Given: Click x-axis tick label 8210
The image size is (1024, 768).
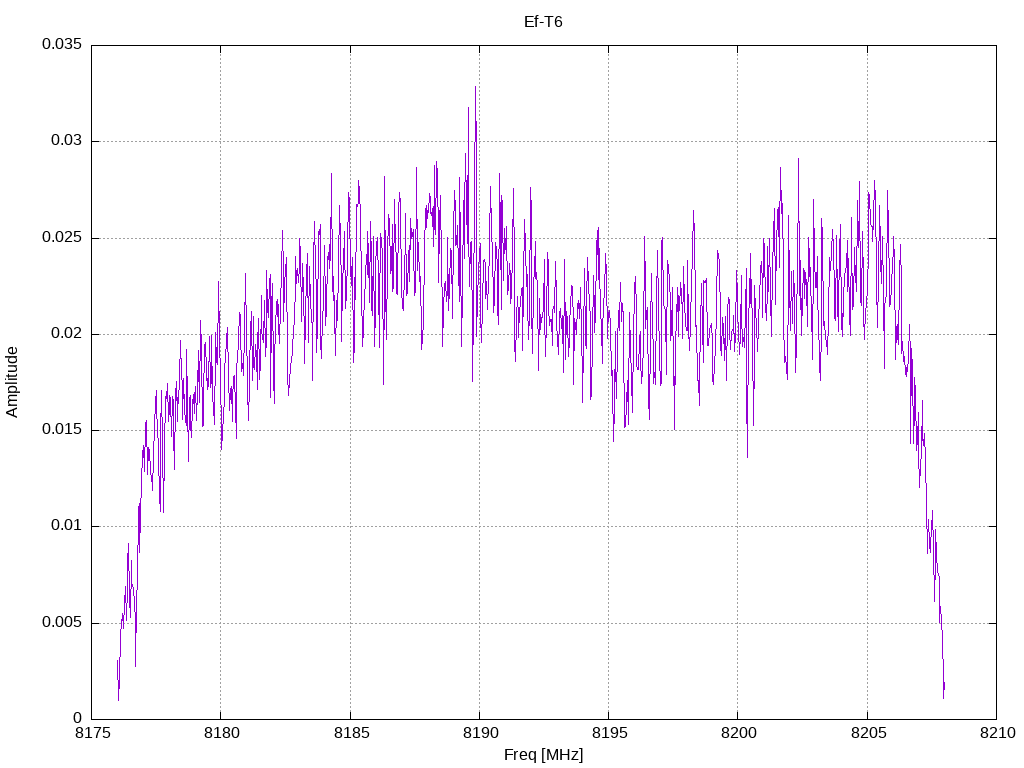Looking at the screenshot, I should point(997,733).
